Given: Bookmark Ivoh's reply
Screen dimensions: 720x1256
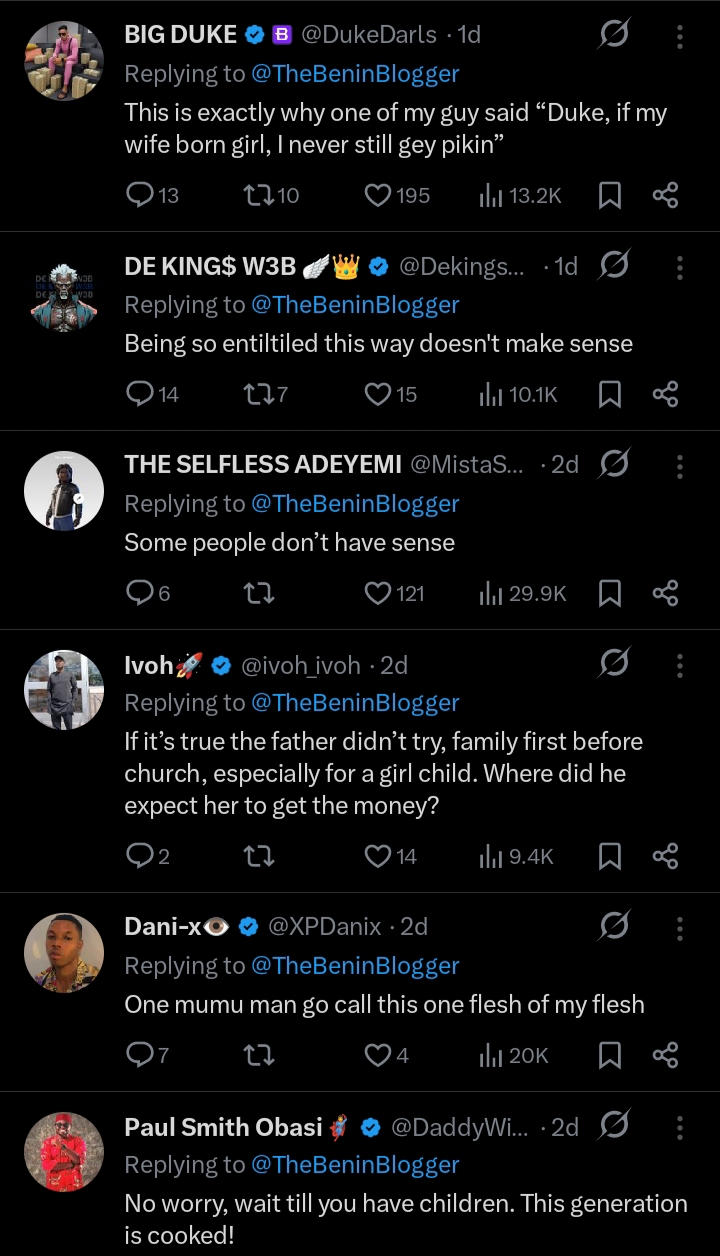Looking at the screenshot, I should 609,856.
